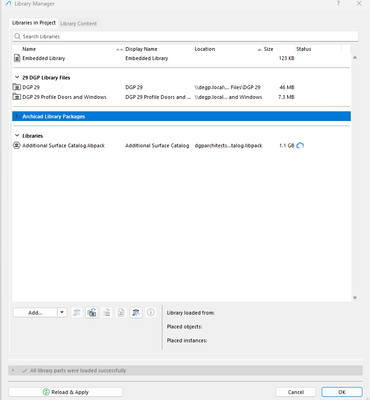
Task: Click the Cancel button
Action: click(x=296, y=392)
